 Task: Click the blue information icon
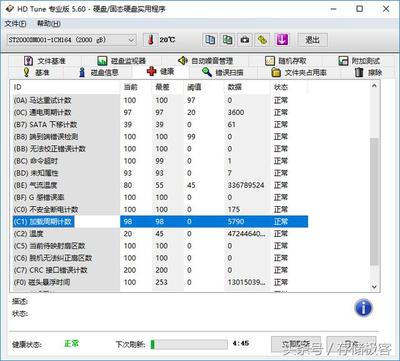pyautogui.click(x=363, y=308)
